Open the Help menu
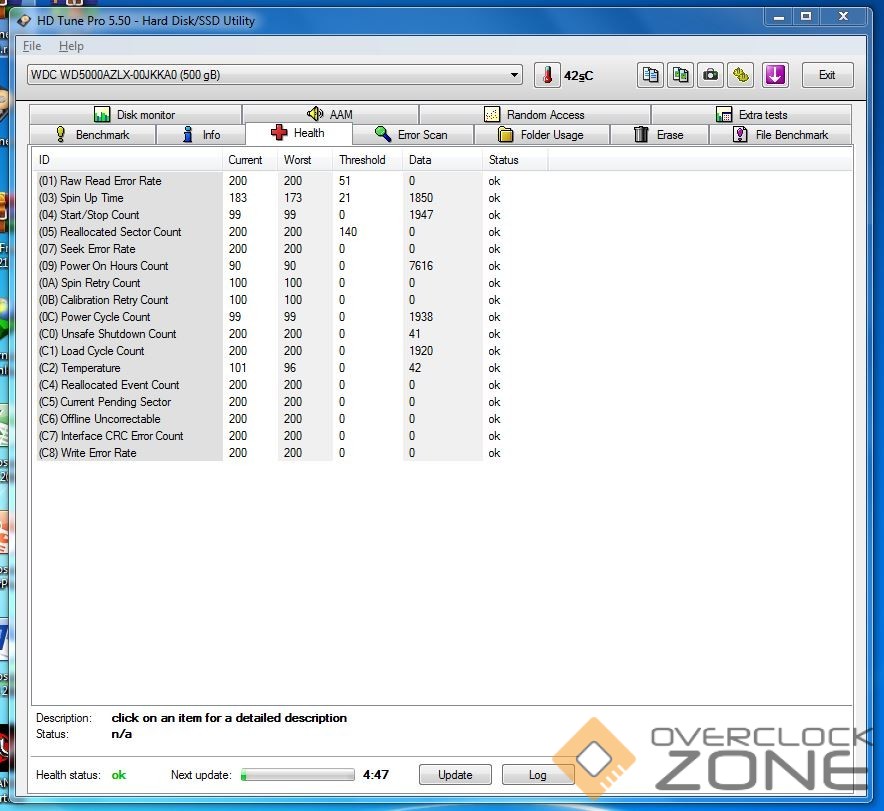Image resolution: width=884 pixels, height=811 pixels. pos(71,46)
